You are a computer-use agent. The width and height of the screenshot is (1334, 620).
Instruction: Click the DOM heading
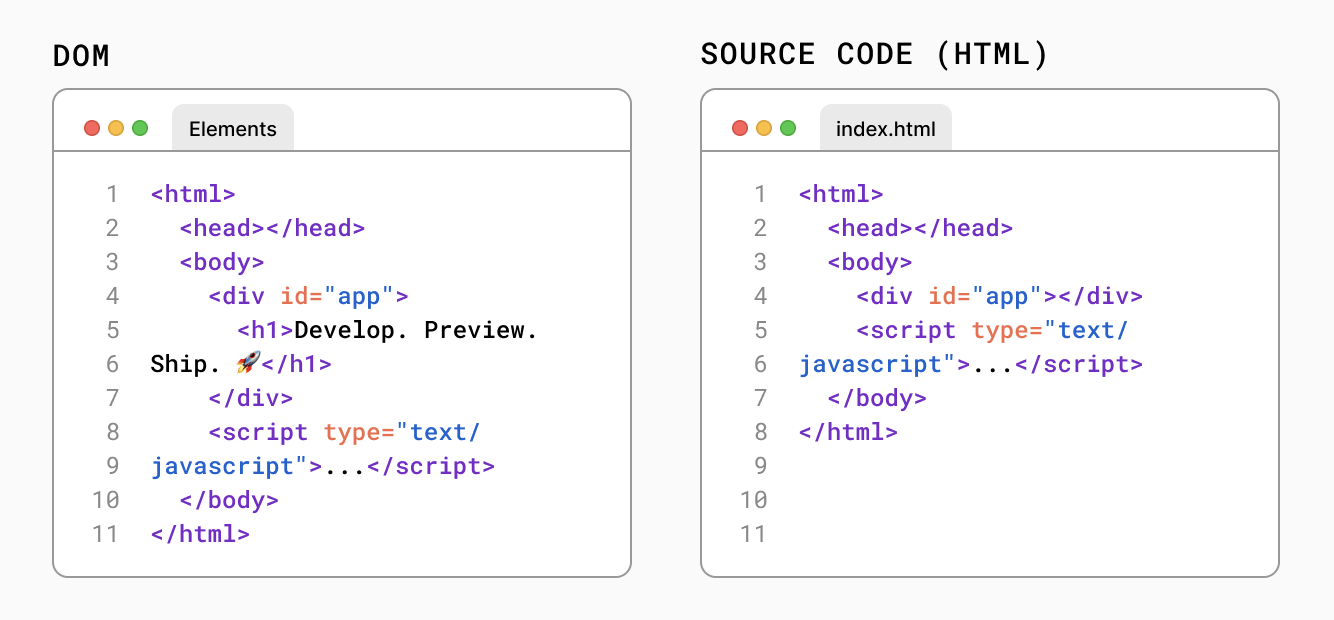[x=81, y=56]
